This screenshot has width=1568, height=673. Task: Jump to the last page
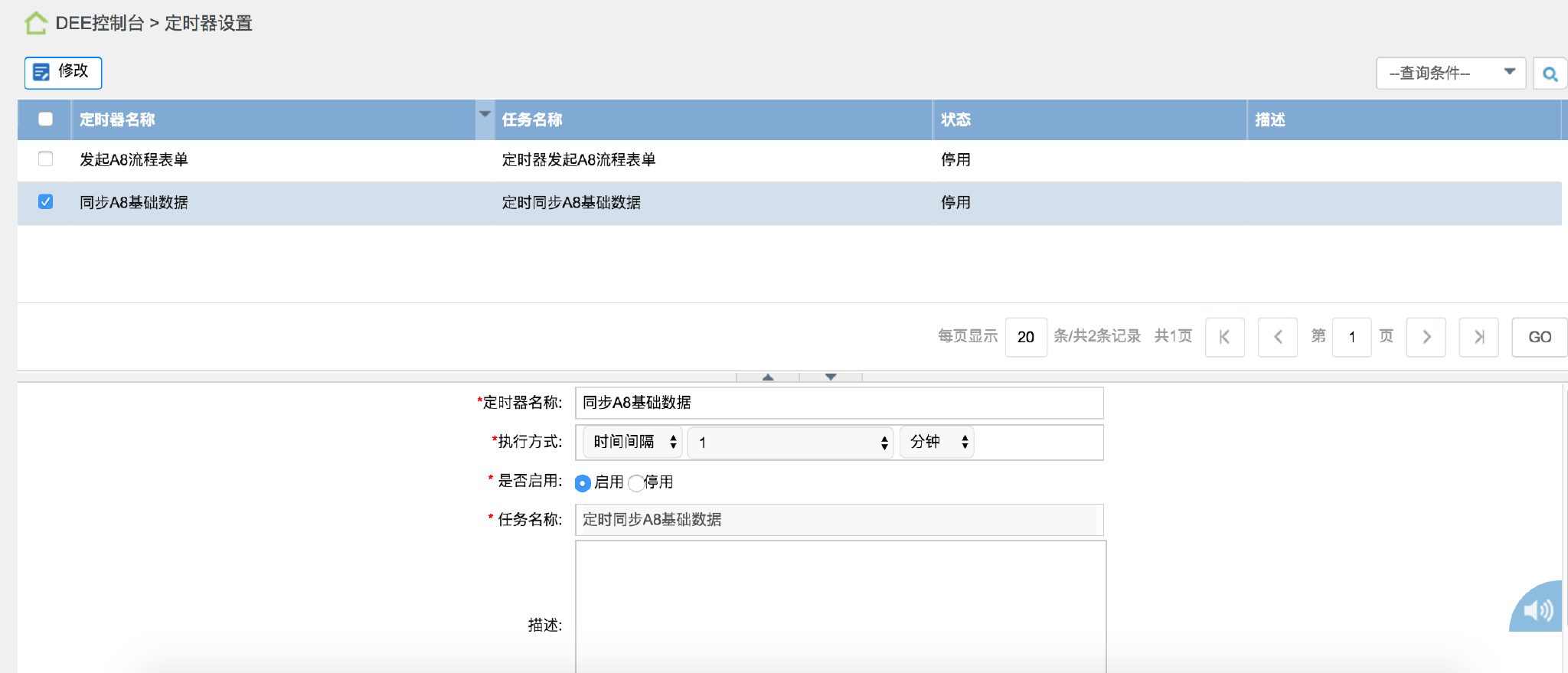[x=1478, y=337]
